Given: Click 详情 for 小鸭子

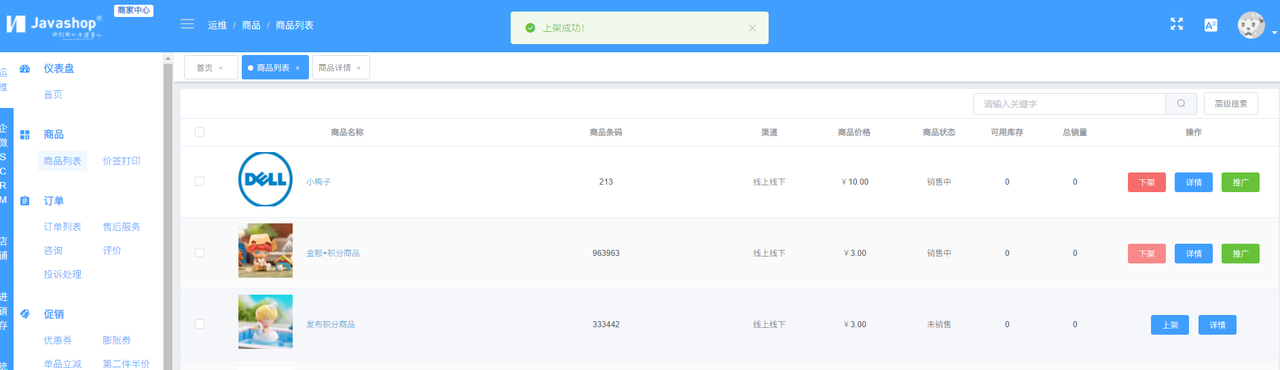Looking at the screenshot, I should point(1194,182).
